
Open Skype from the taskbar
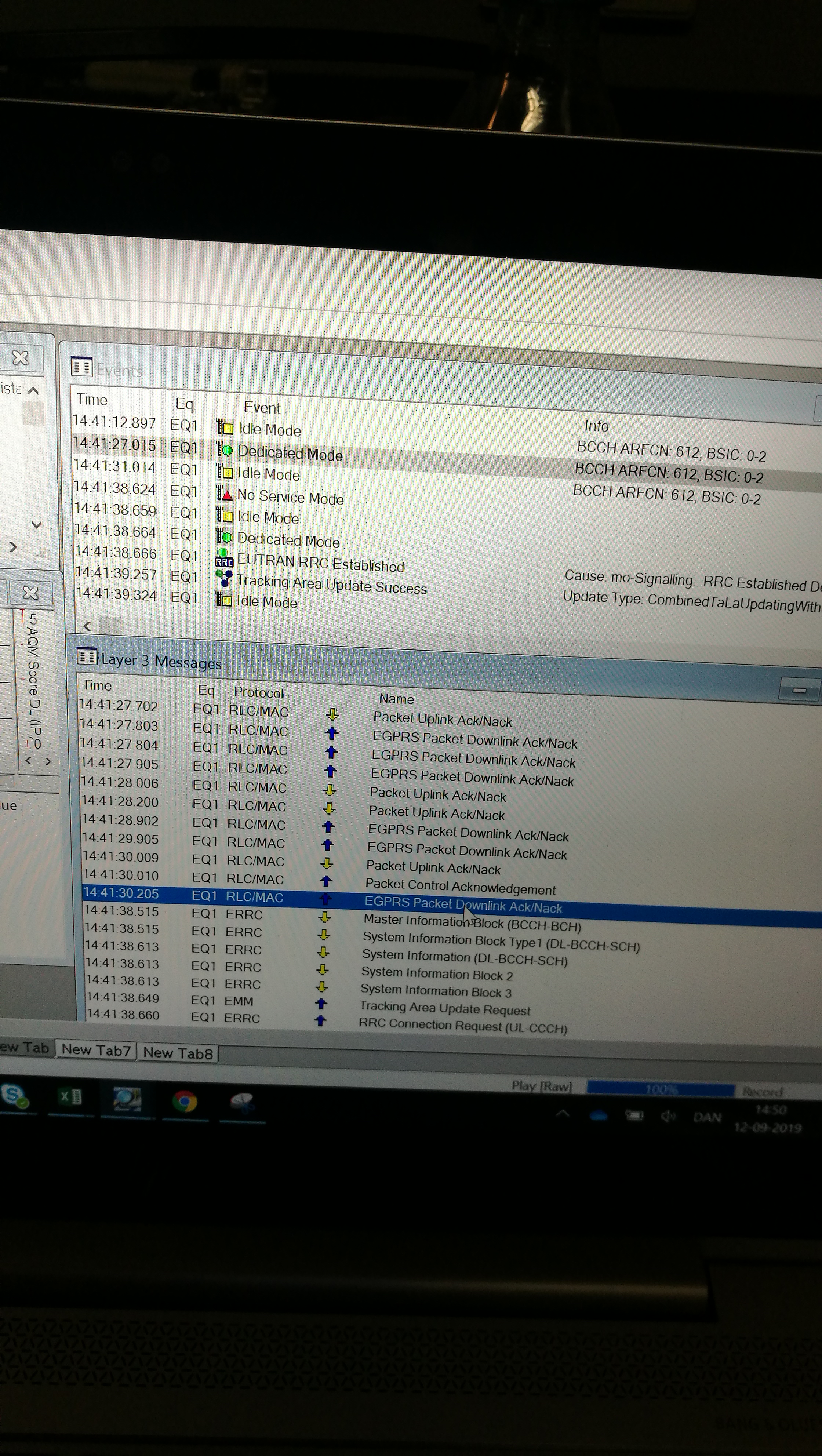point(14,1095)
